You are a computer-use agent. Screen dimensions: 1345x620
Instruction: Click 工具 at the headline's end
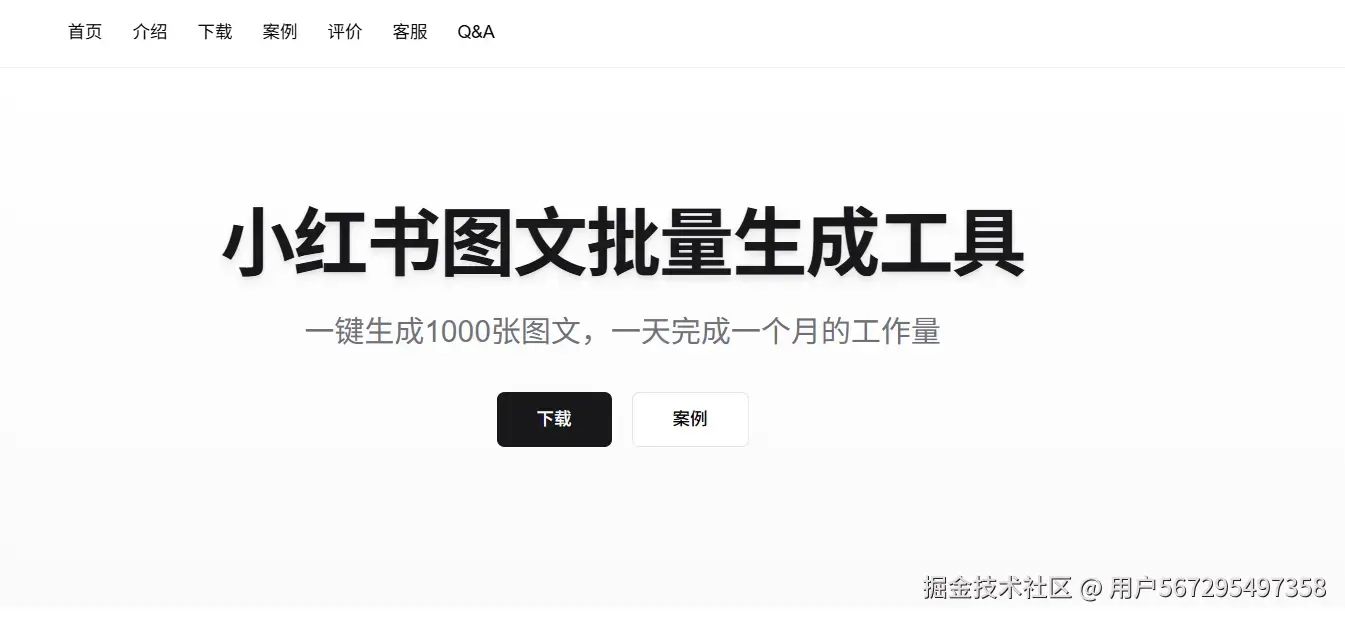pos(953,244)
